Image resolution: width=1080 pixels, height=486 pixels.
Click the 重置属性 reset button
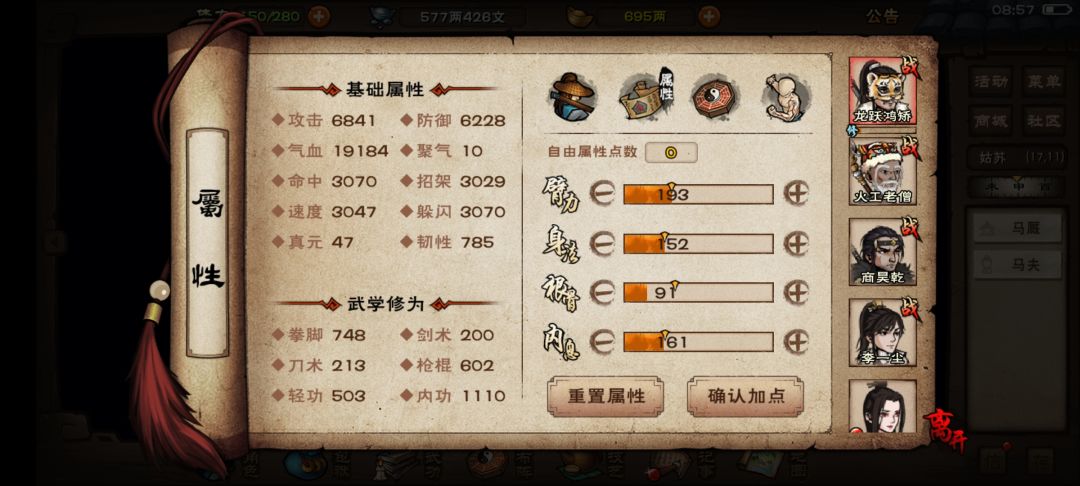[x=606, y=397]
